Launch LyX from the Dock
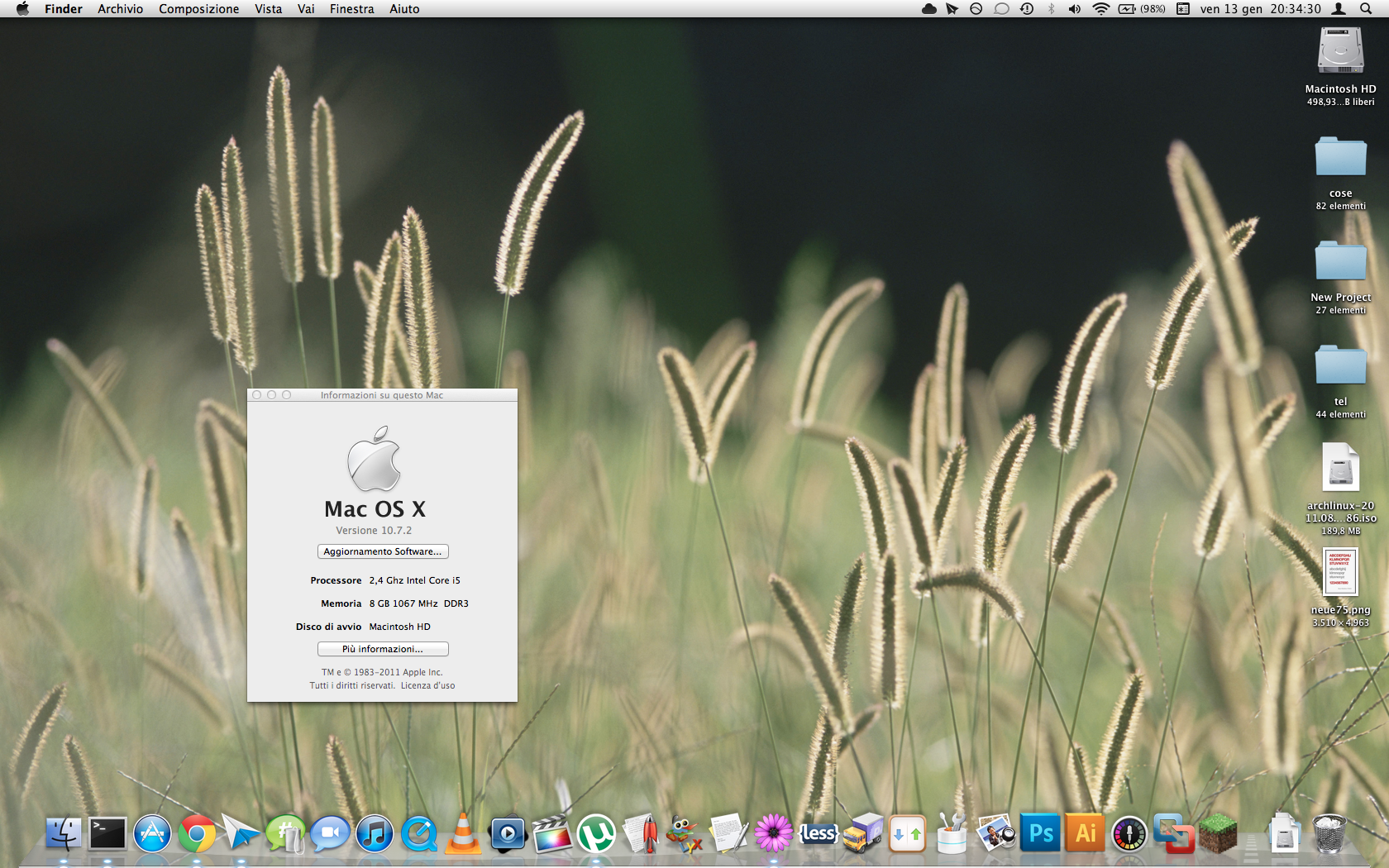1389x868 pixels. coord(685,833)
